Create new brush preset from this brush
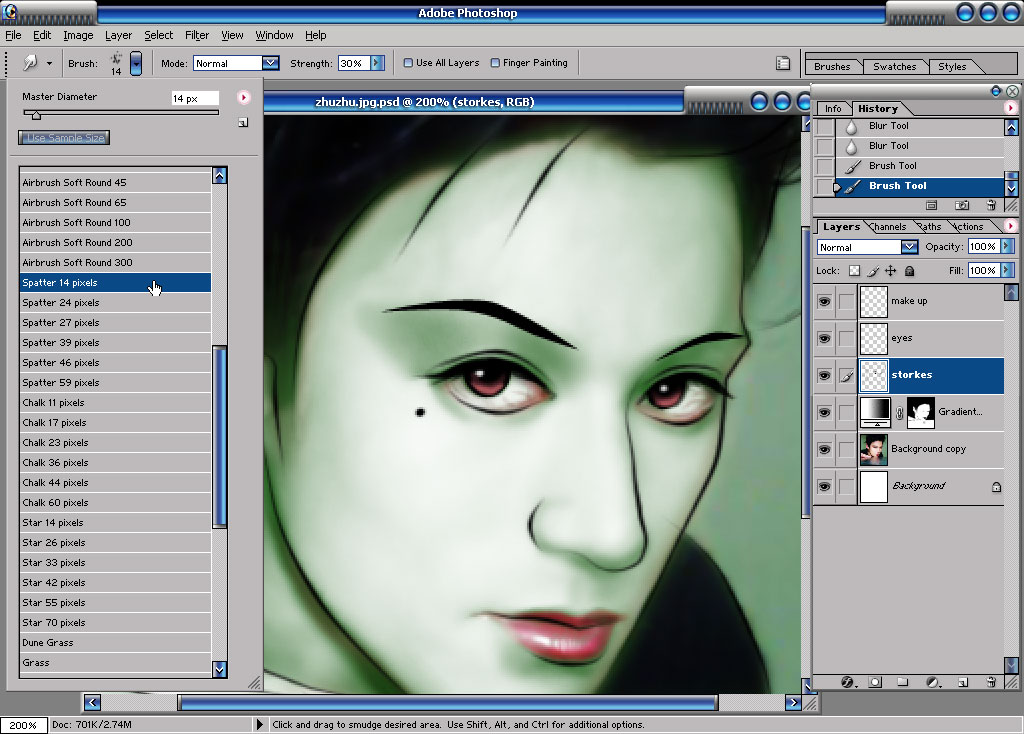This screenshot has height=734, width=1024. (243, 122)
